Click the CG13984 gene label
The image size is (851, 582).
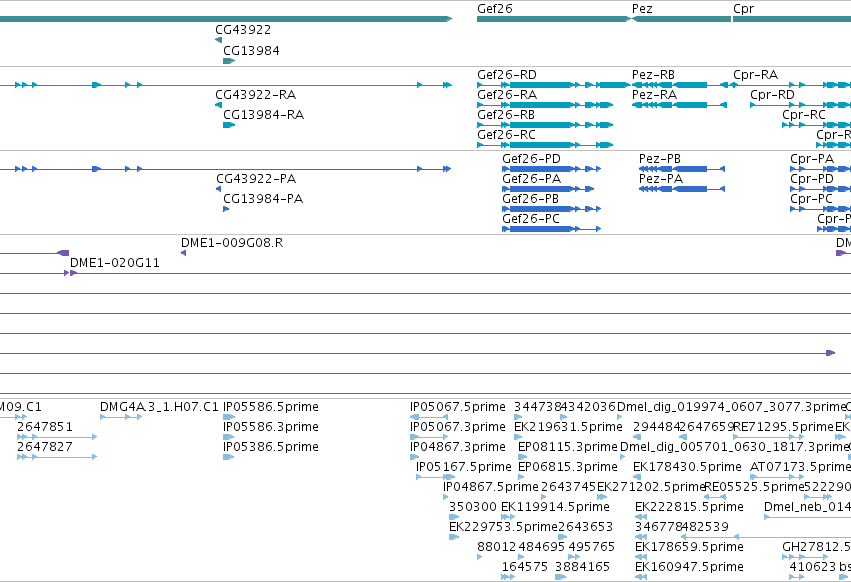251,51
